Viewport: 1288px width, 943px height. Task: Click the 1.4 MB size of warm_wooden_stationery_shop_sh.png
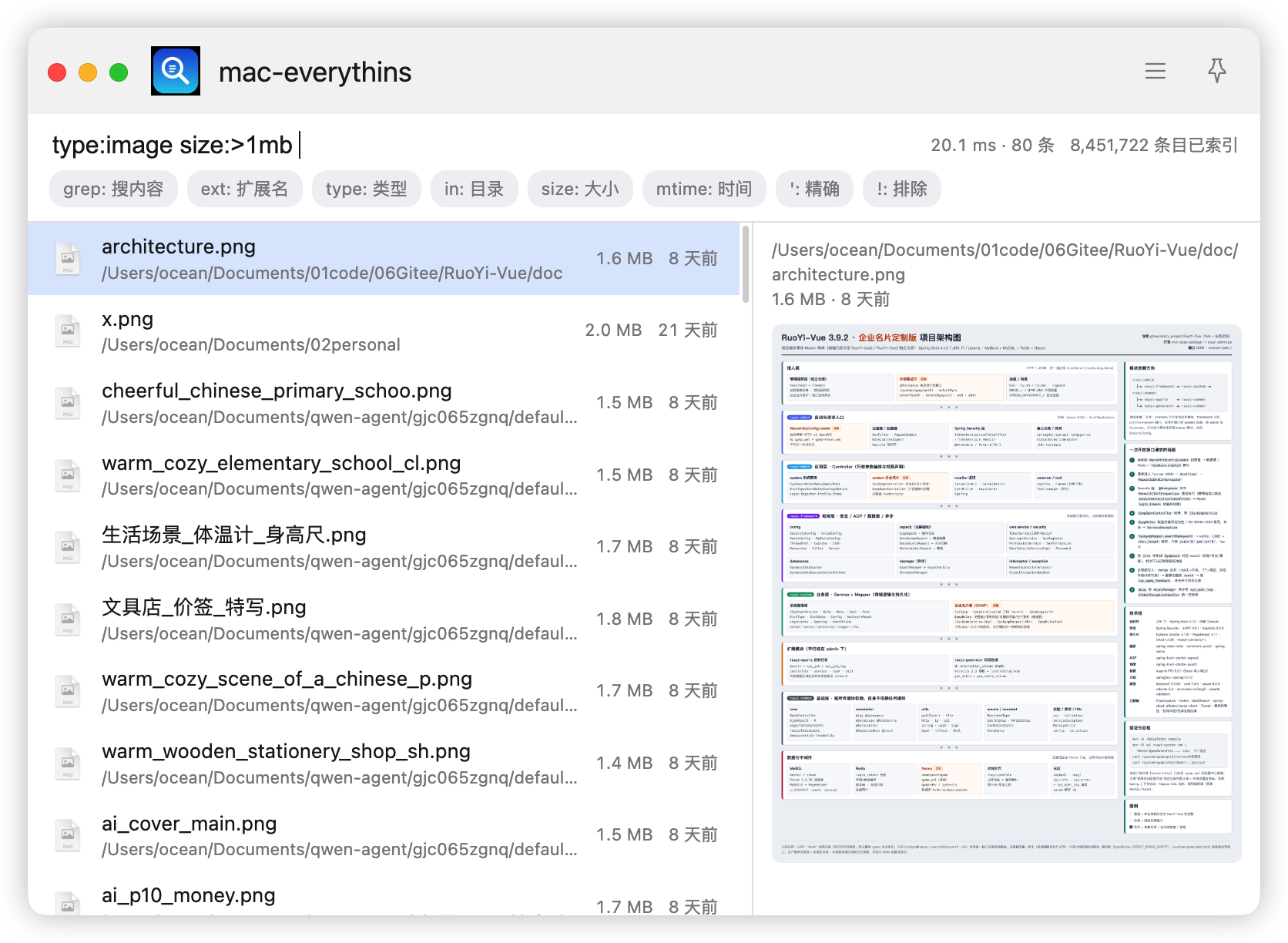tap(624, 763)
